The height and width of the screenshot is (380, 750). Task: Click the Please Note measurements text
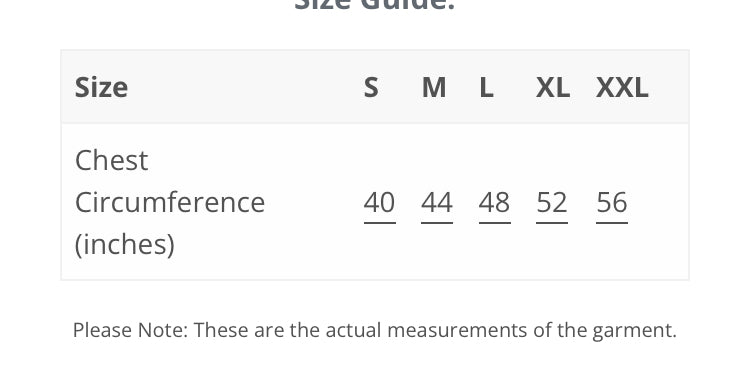375,330
